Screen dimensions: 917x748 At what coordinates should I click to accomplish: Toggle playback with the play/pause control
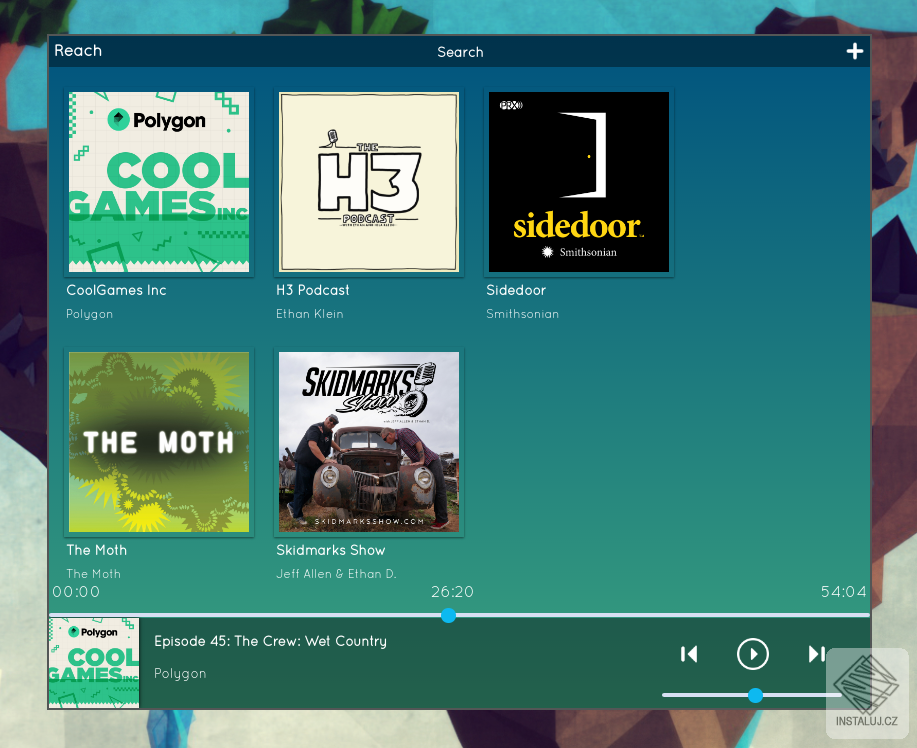(x=752, y=654)
